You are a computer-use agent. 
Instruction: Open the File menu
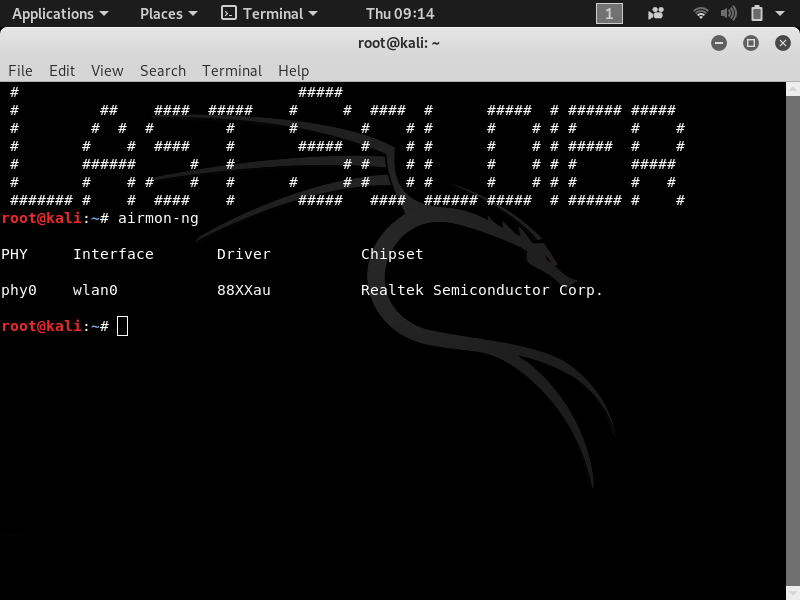tap(20, 70)
